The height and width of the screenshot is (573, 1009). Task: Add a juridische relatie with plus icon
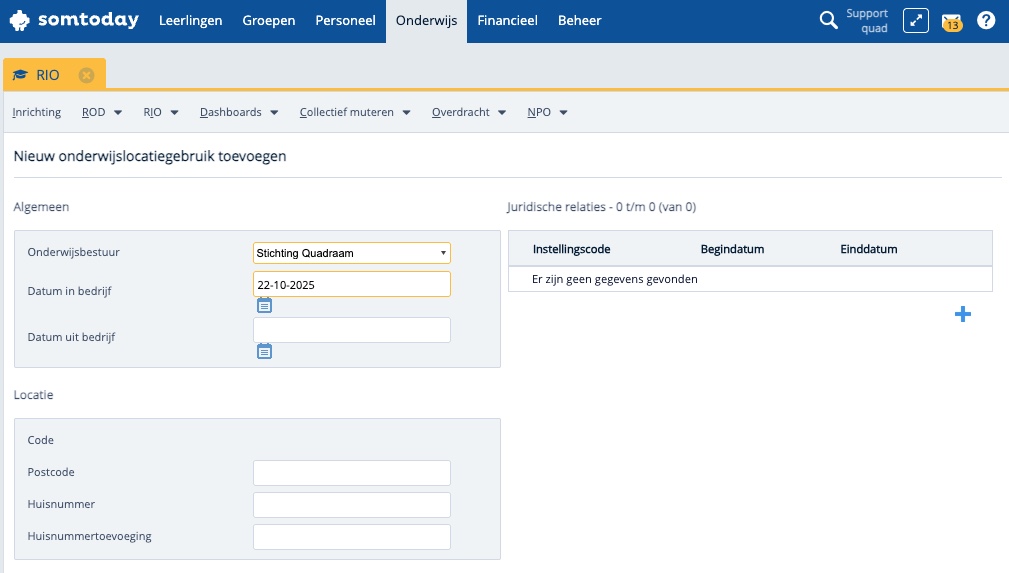click(x=963, y=315)
